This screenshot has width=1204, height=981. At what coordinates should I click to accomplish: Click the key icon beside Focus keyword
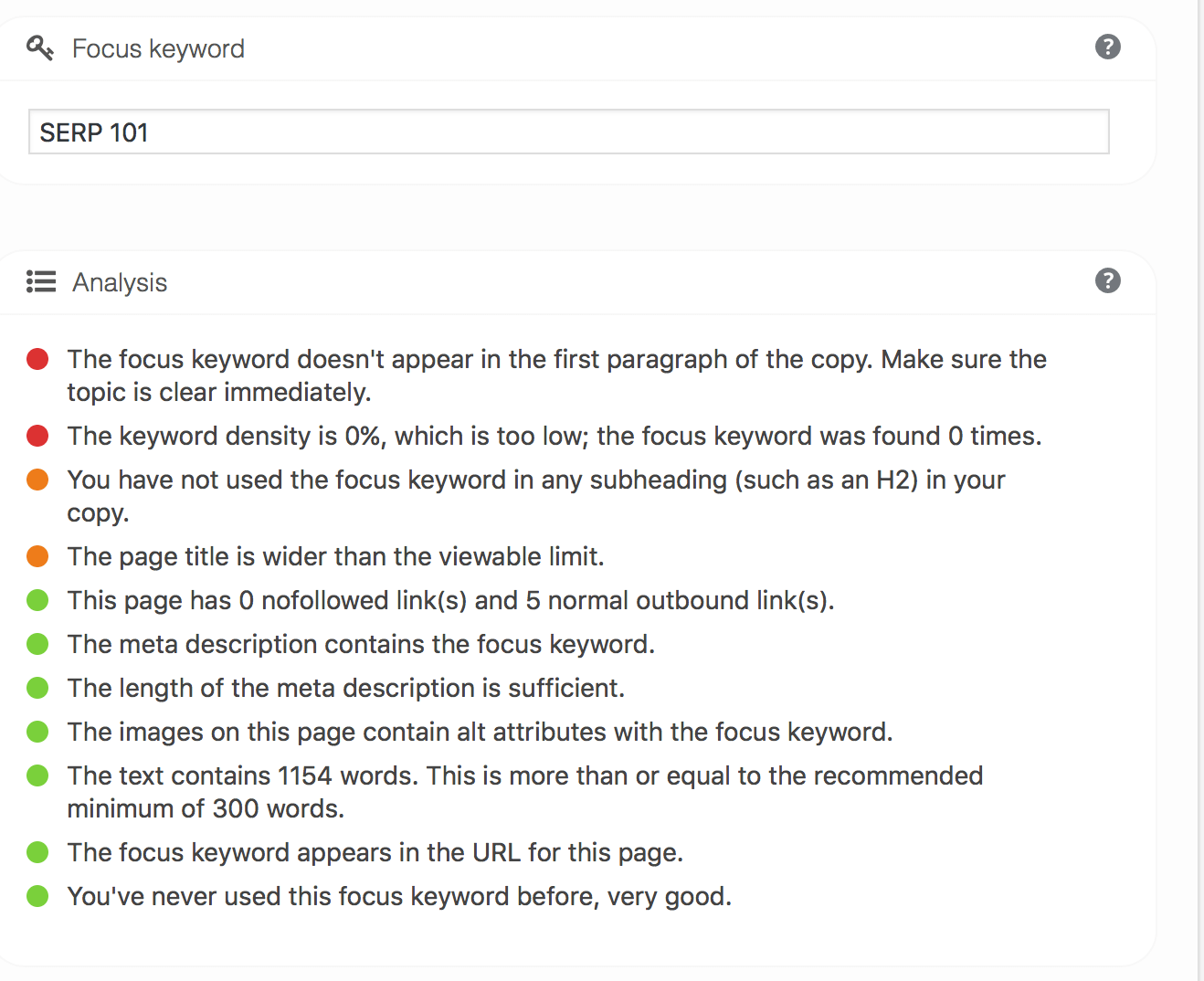click(40, 47)
